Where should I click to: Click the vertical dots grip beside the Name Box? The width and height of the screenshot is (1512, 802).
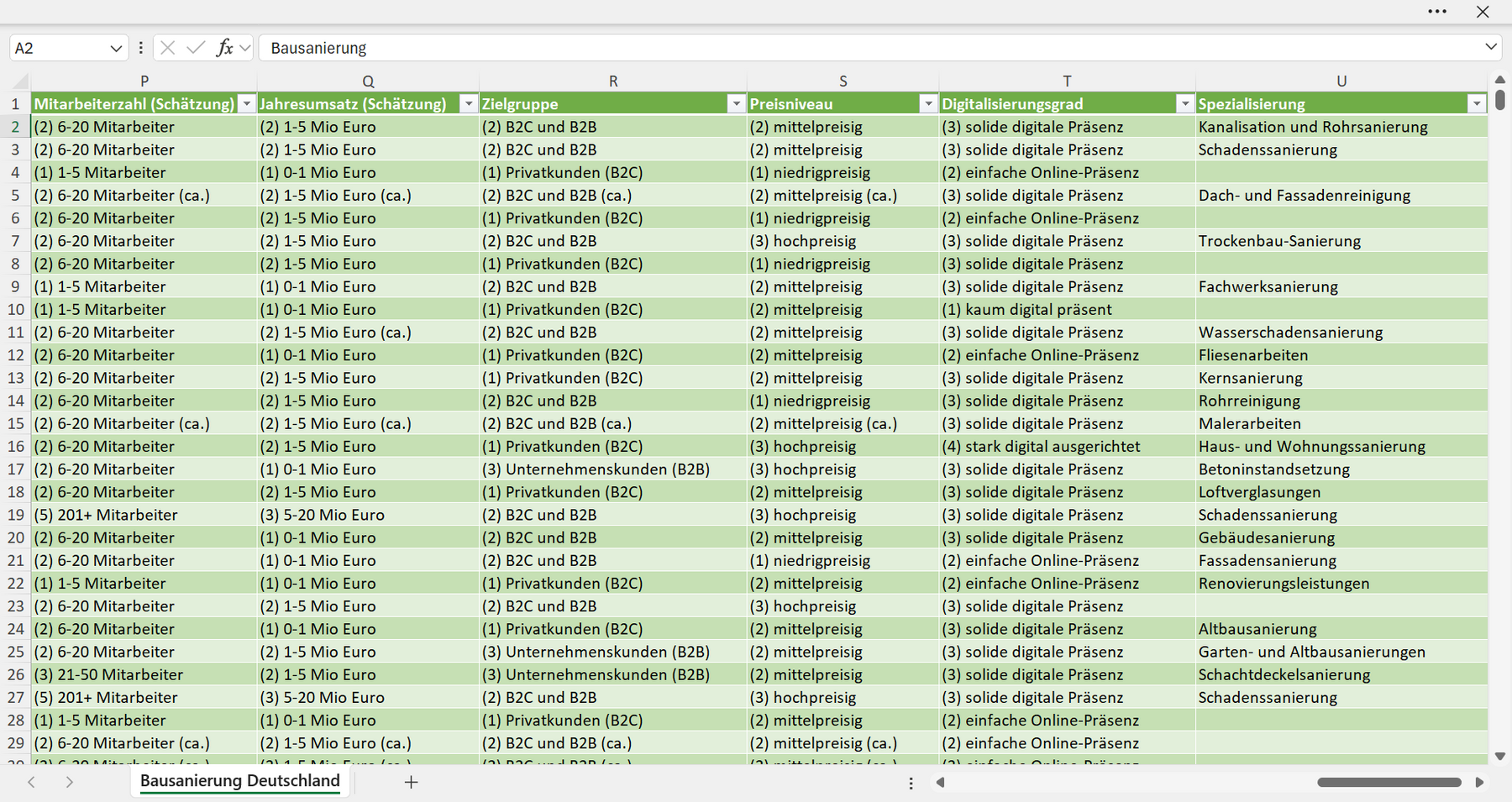click(140, 48)
